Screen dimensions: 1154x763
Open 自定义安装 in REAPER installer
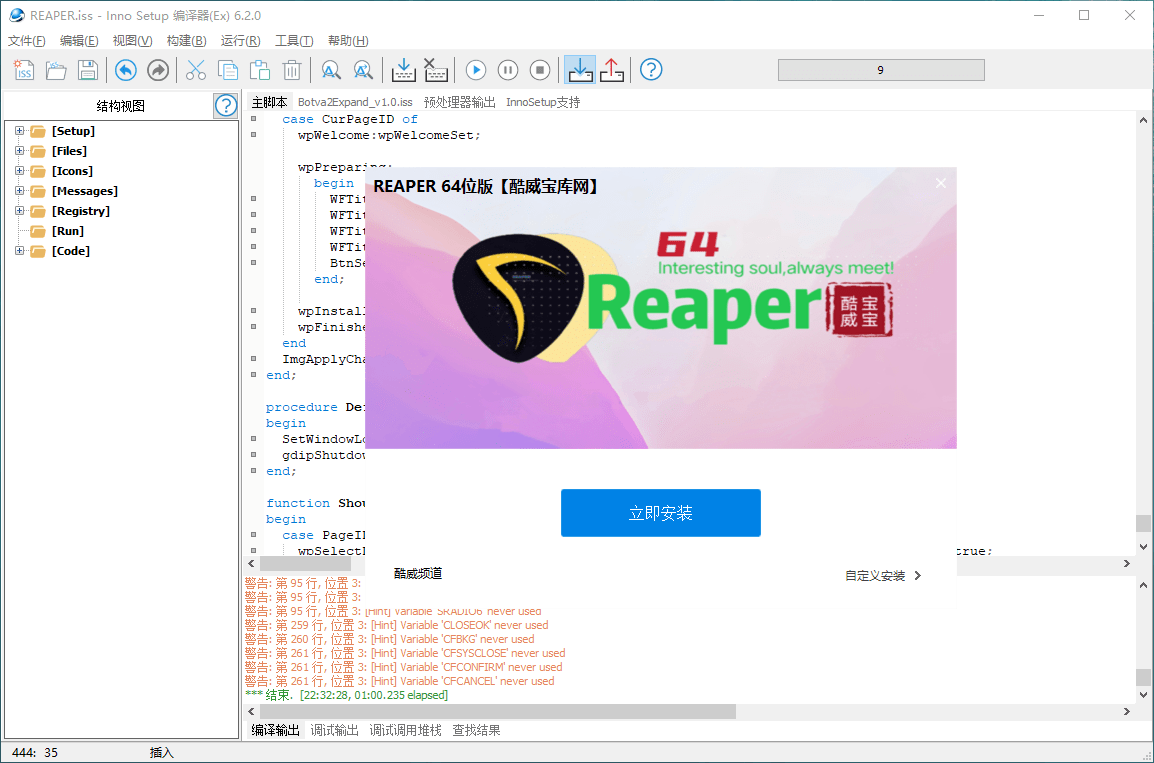coord(883,575)
